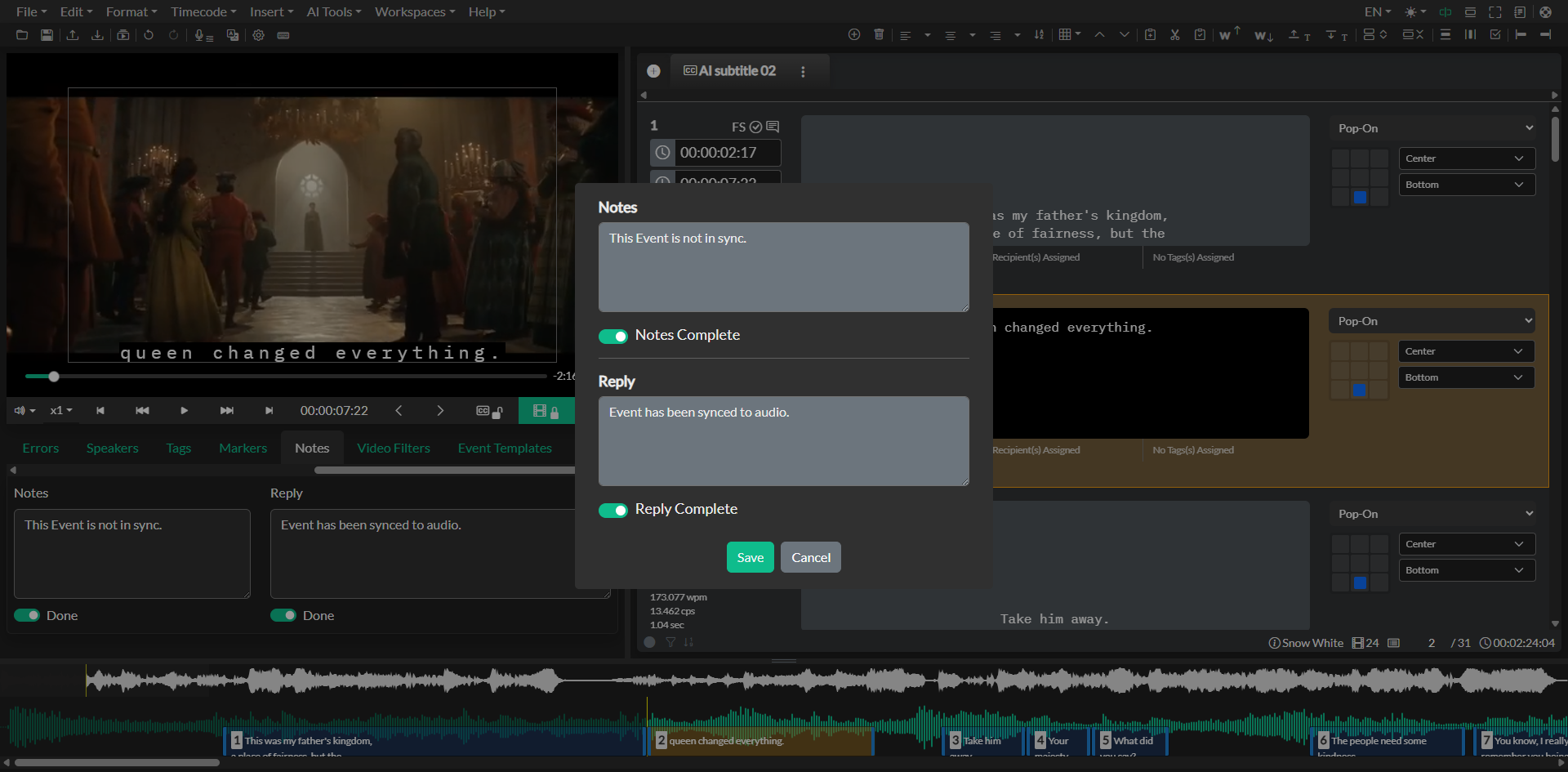
Task: Click the Notes text area in dialog
Action: click(784, 267)
